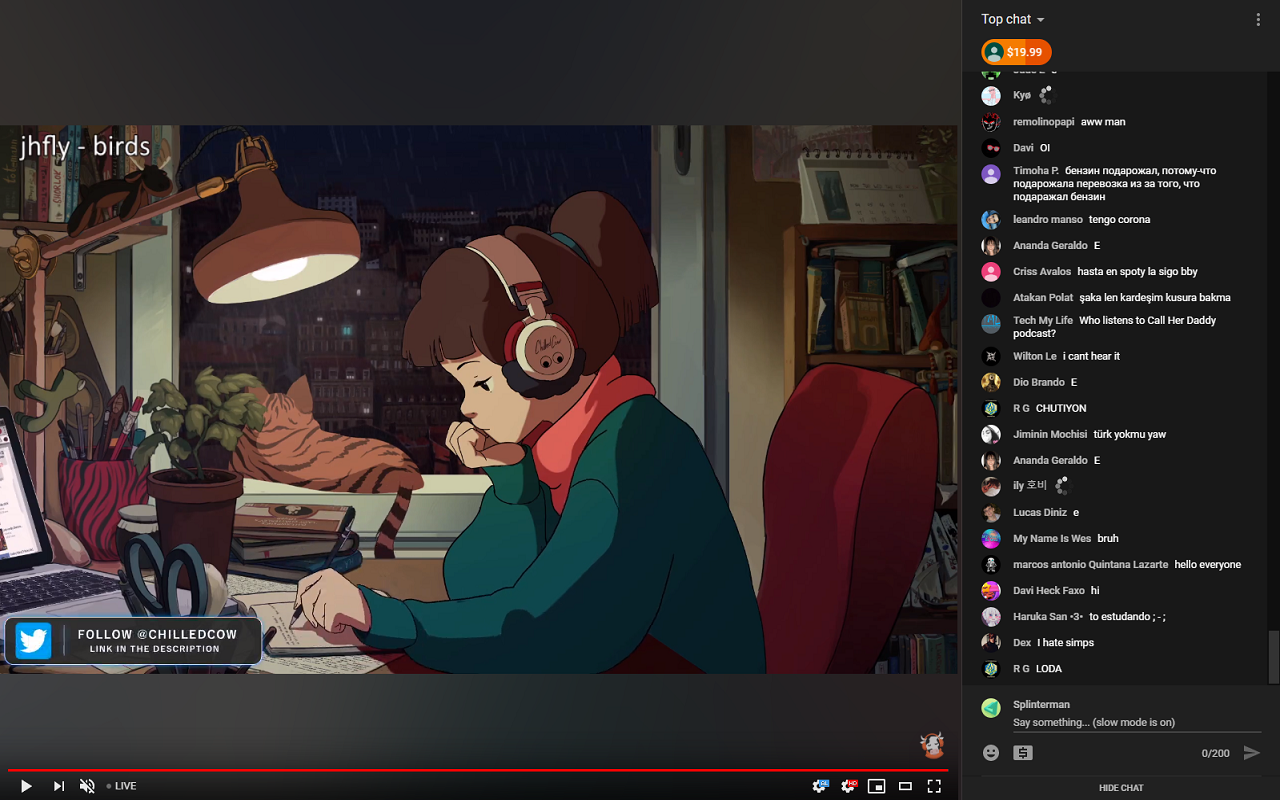Jump to the LIVE position indicator
The image size is (1280, 800).
(121, 786)
